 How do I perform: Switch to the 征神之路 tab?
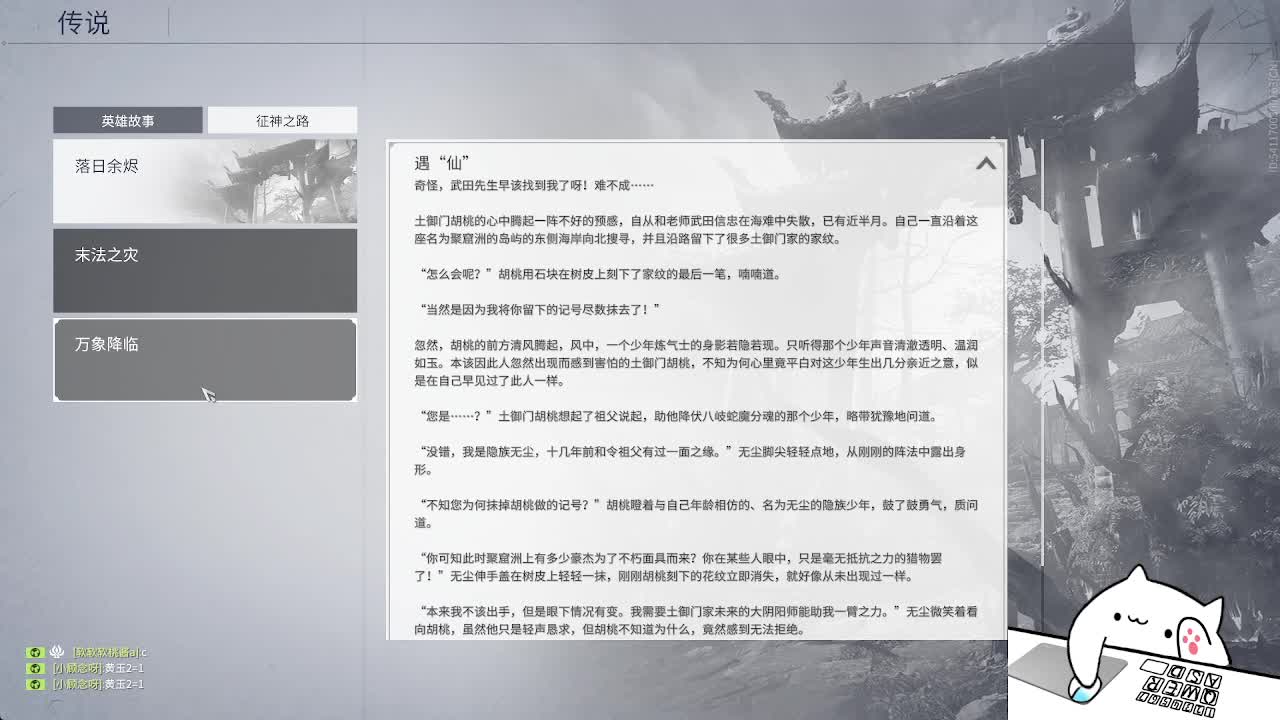pyautogui.click(x=281, y=119)
